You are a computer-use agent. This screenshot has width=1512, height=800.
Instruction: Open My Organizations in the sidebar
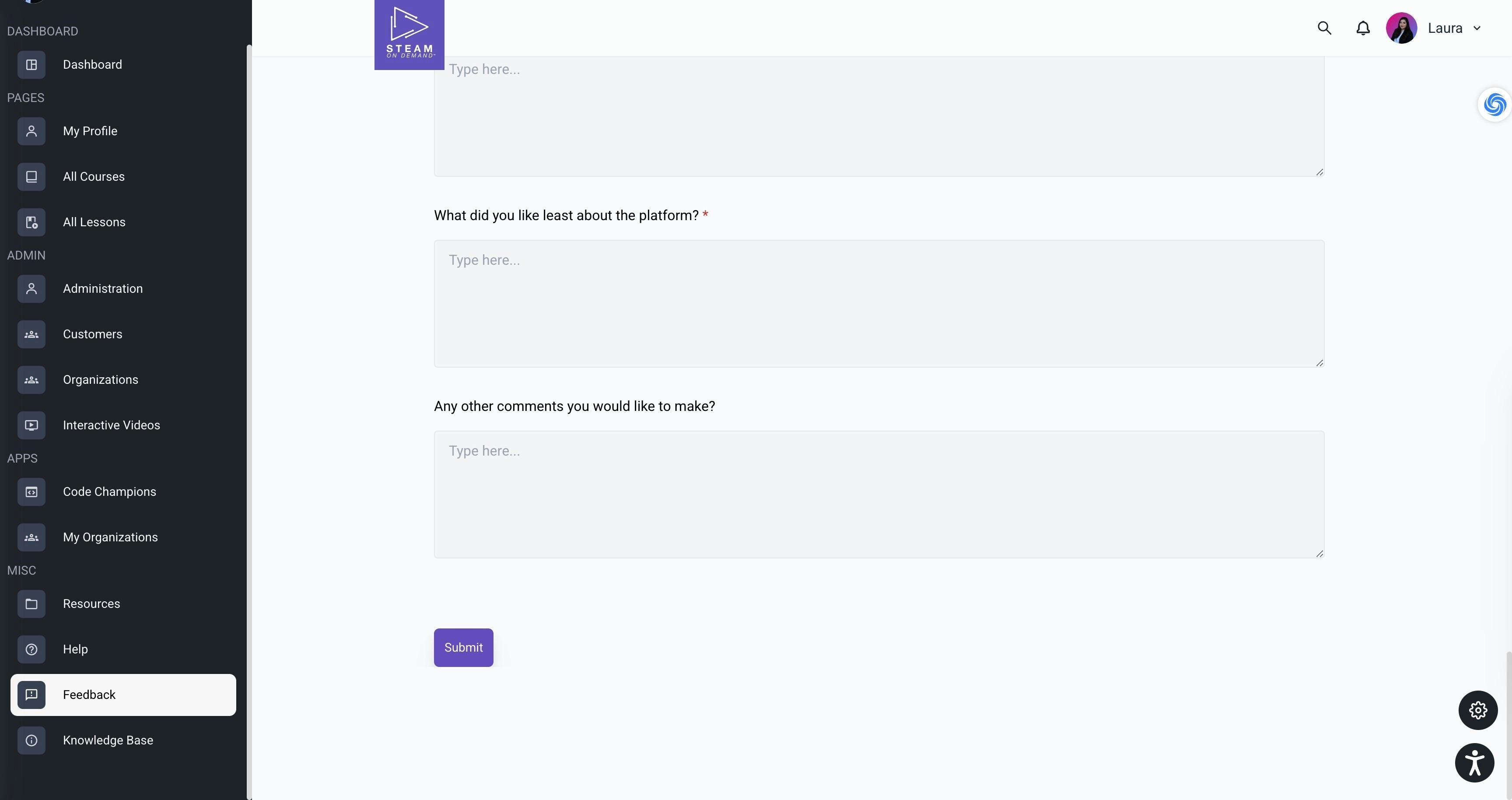coord(110,537)
